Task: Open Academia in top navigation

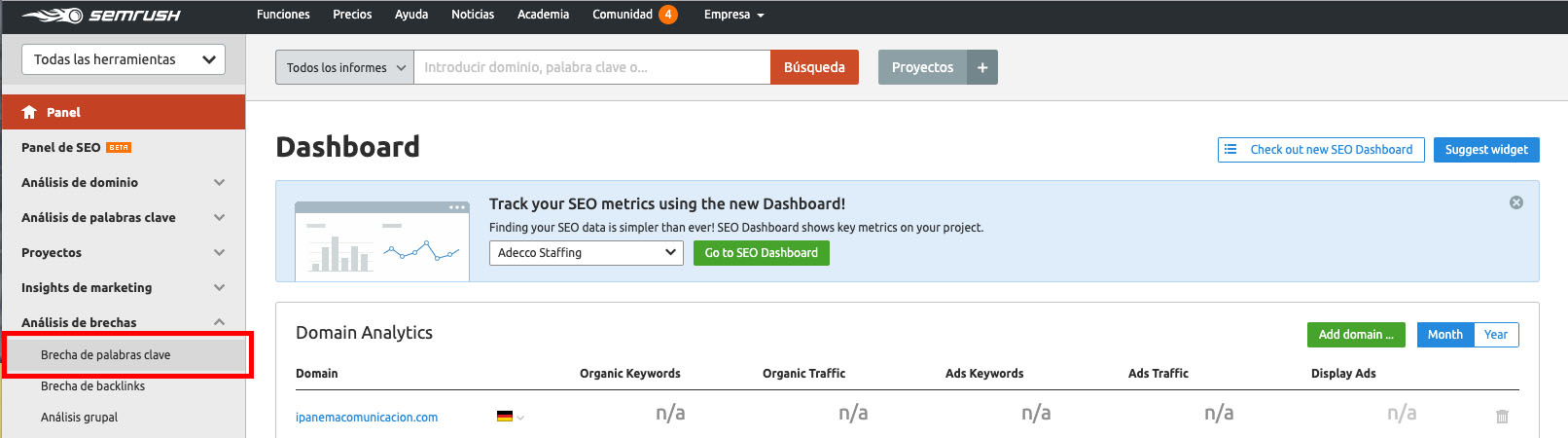Action: (543, 15)
